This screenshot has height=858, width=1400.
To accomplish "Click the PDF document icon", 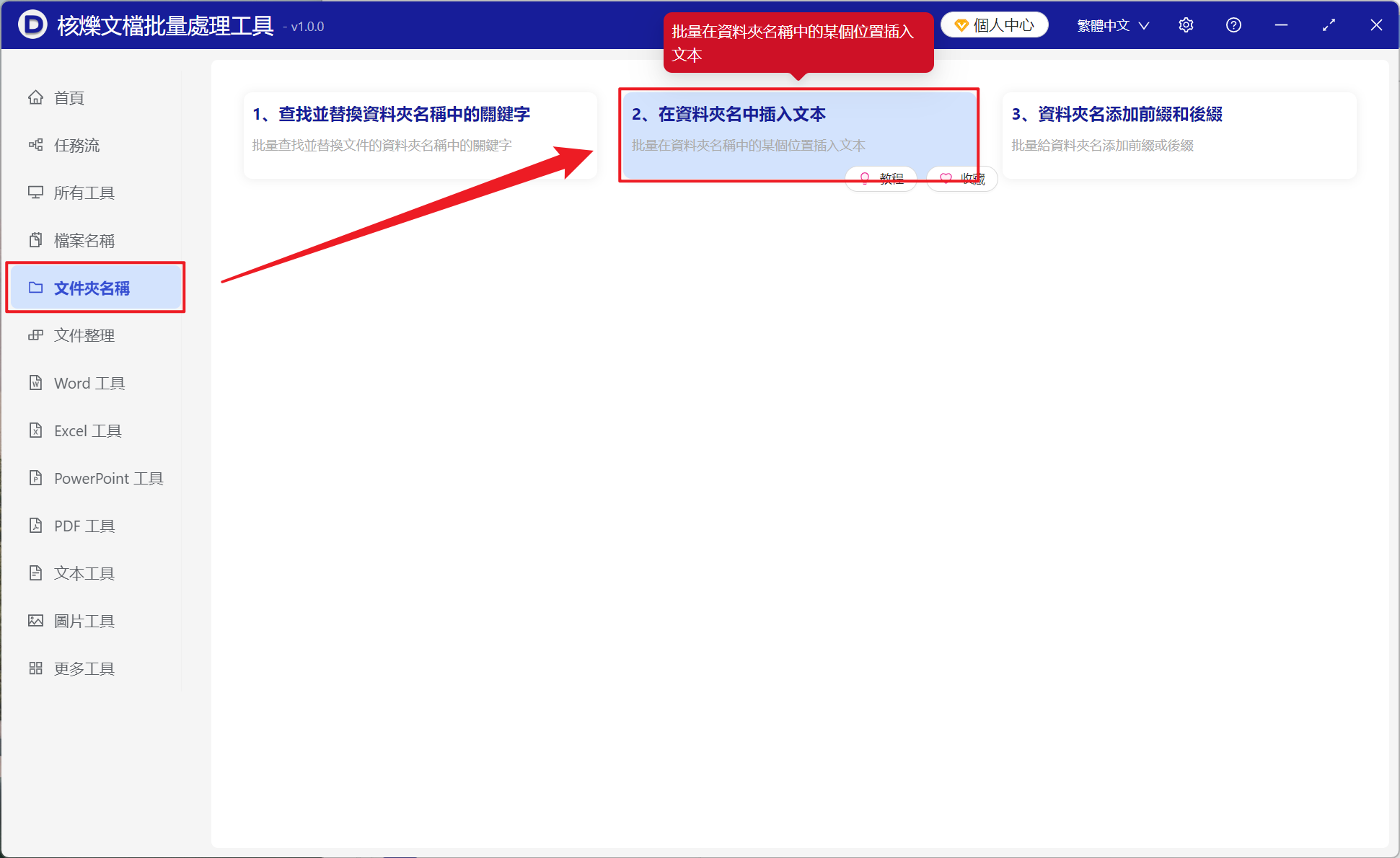I will click(x=35, y=526).
